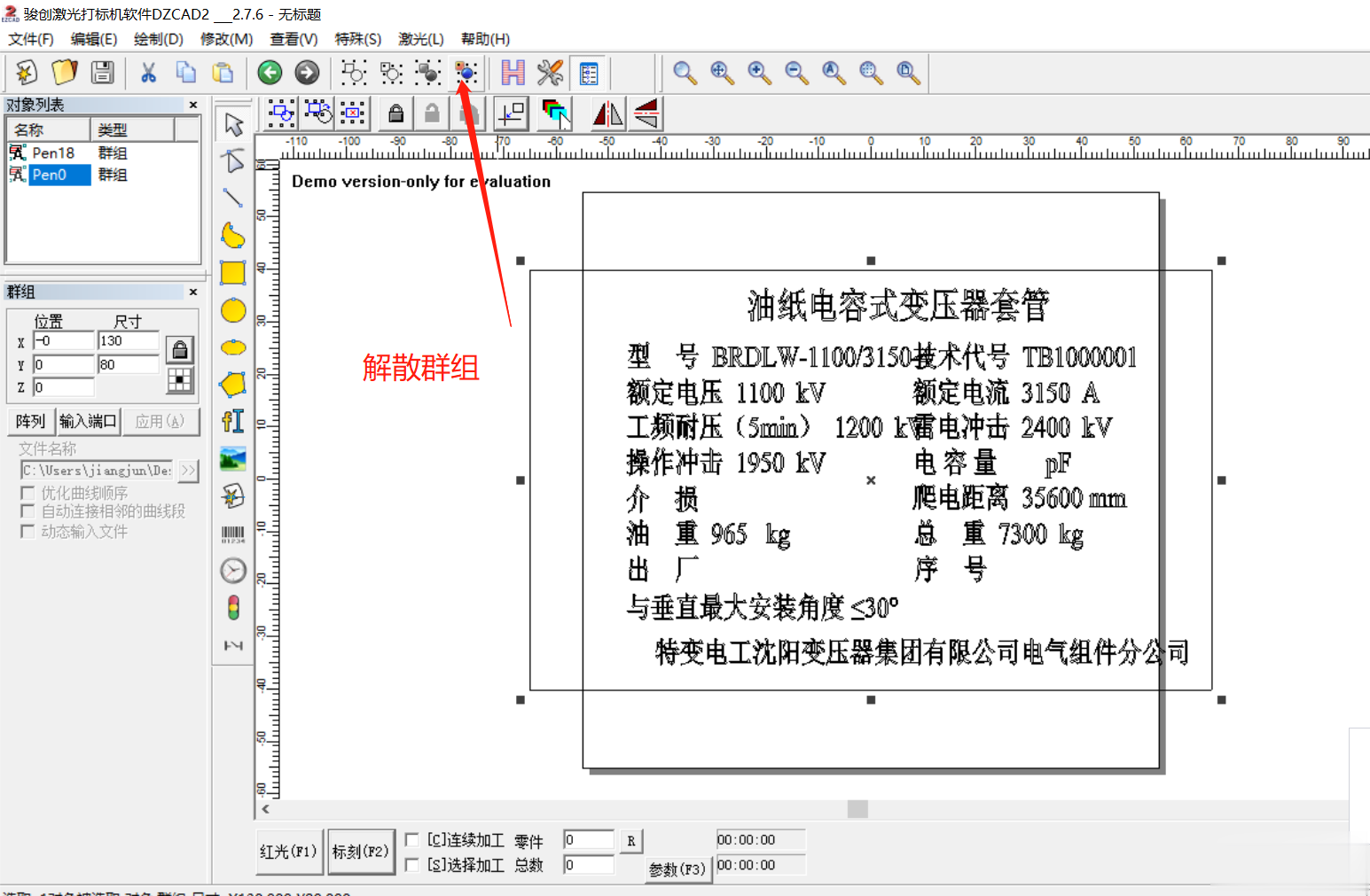Open the 绘制(D) menu
Viewport: 1370px width, 896px height.
(159, 39)
